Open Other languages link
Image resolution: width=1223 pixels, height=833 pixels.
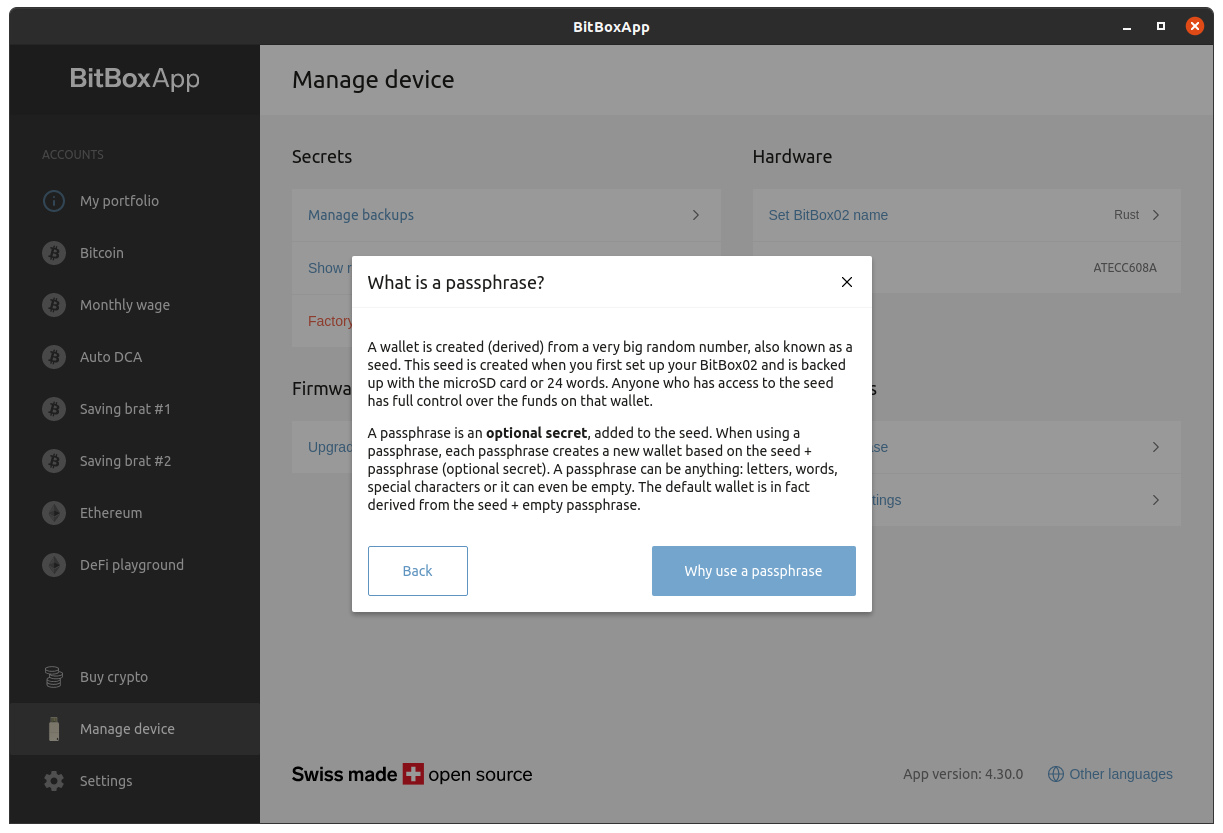[1110, 774]
